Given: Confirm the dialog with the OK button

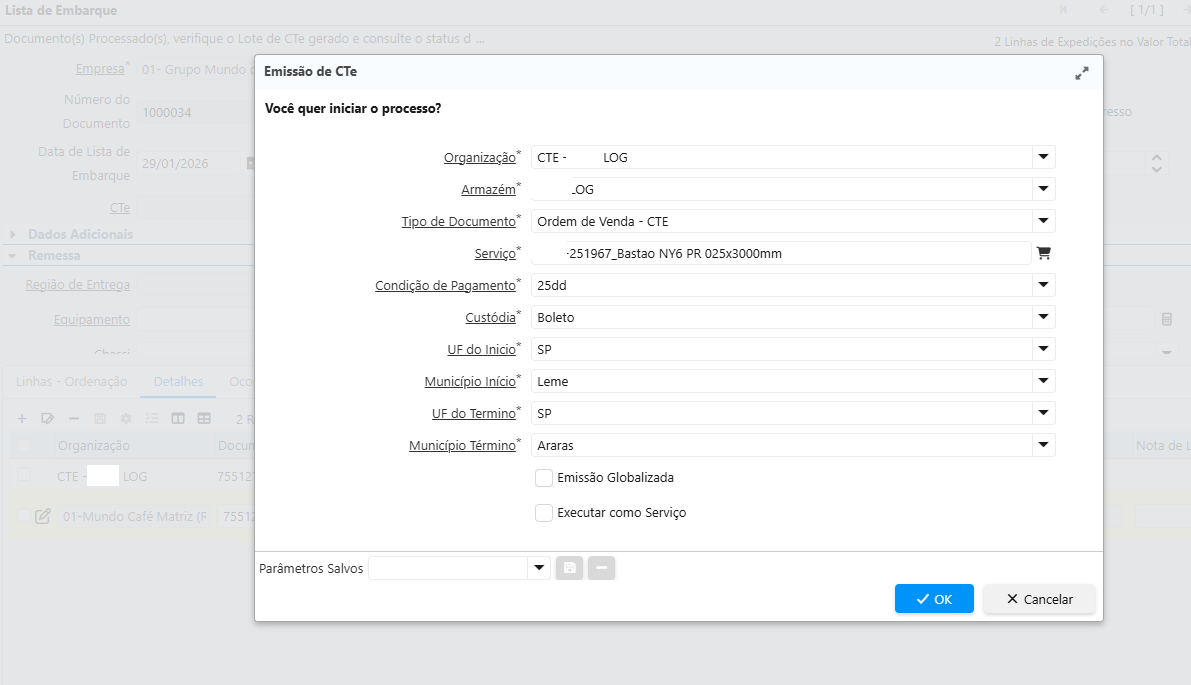Looking at the screenshot, I should tap(934, 599).
